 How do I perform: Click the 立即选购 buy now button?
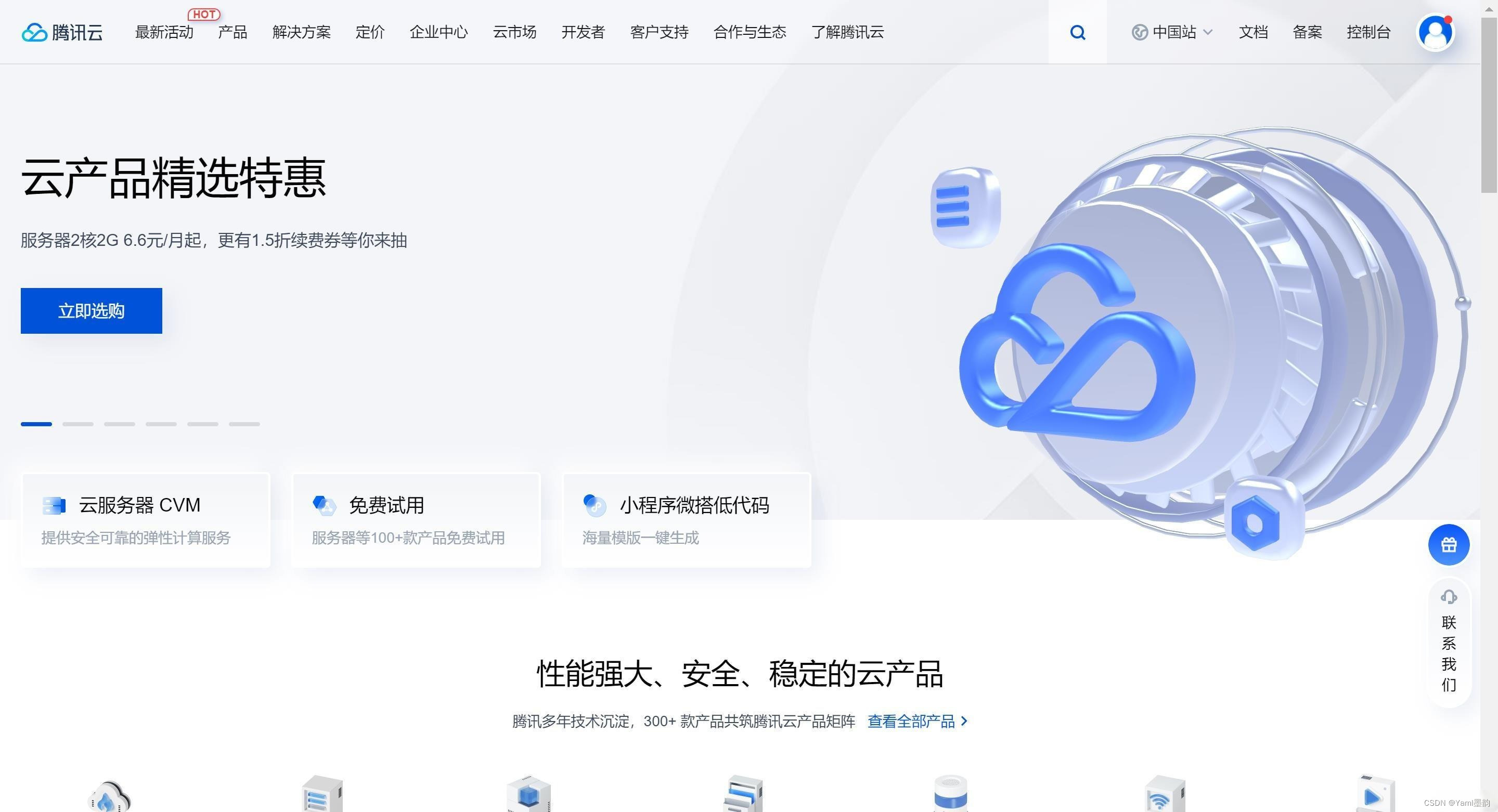[x=92, y=310]
